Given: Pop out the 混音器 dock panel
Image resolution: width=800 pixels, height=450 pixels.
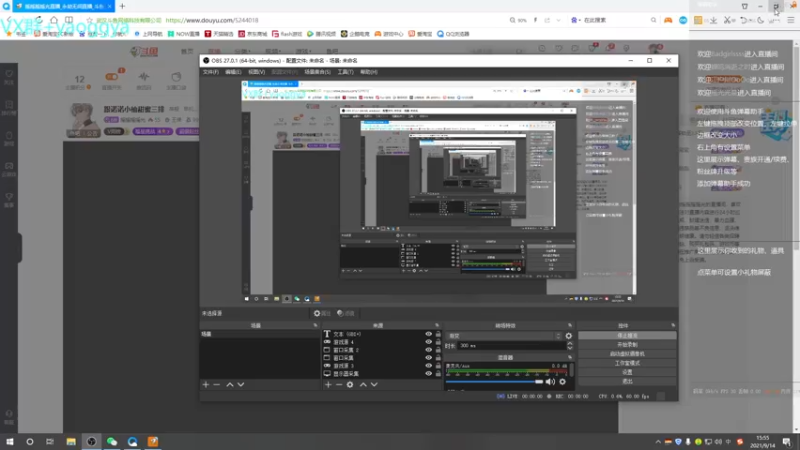Looking at the screenshot, I should coord(570,358).
